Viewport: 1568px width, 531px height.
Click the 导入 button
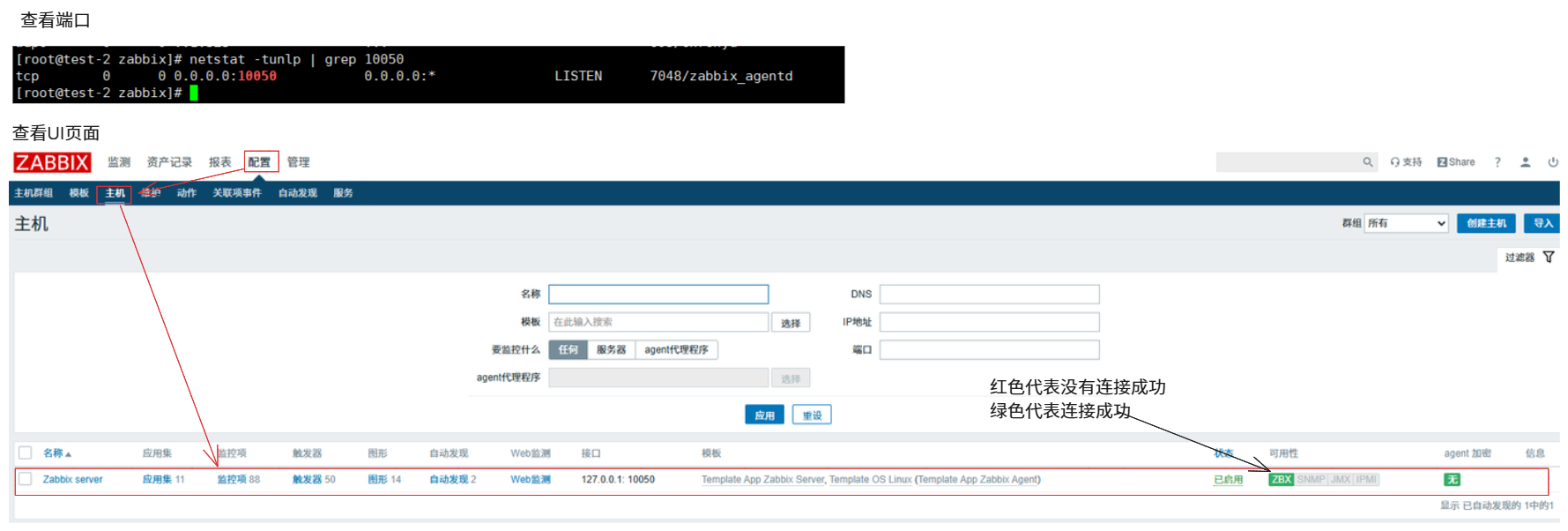coord(1542,223)
